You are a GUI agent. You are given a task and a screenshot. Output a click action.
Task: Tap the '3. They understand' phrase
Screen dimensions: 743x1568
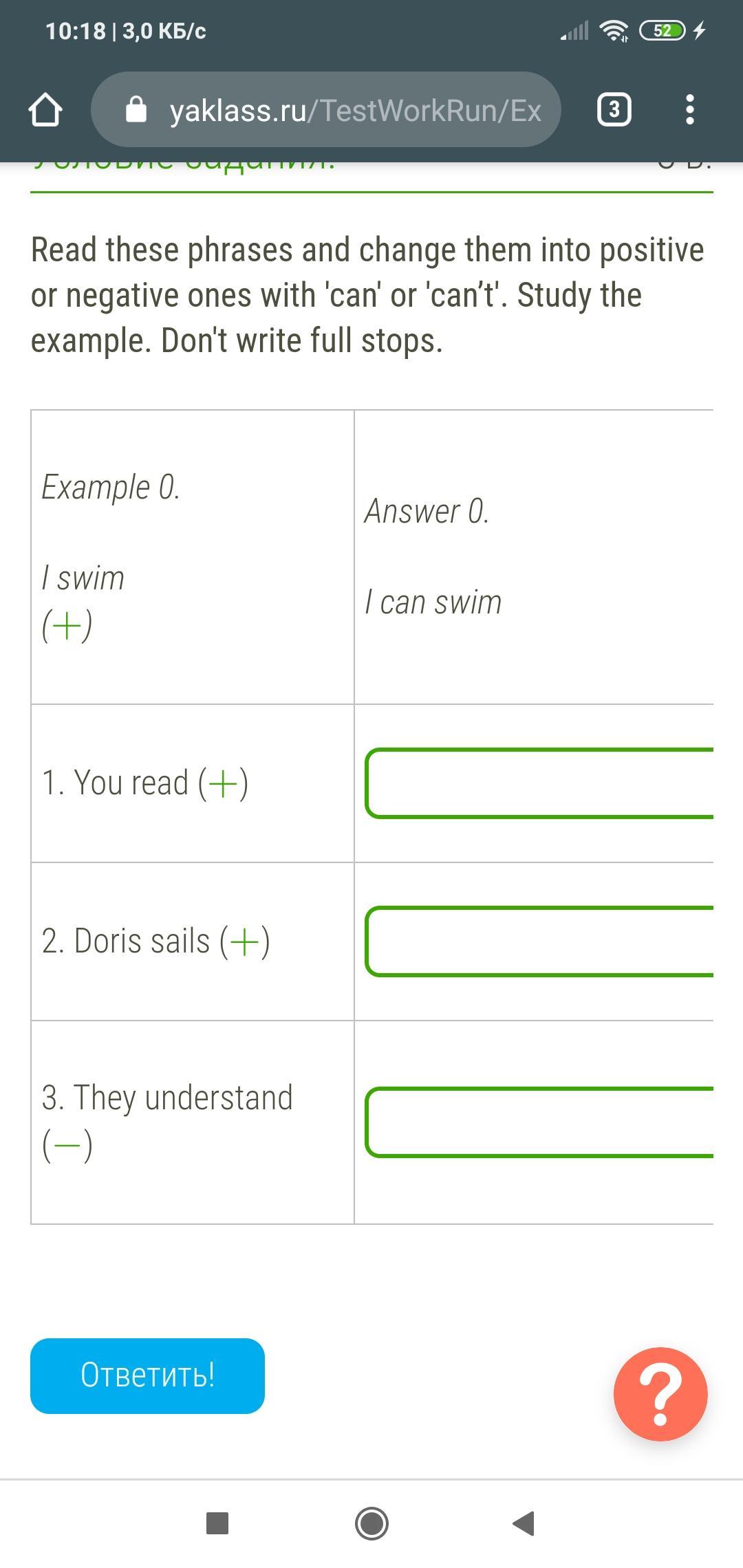click(x=167, y=1098)
